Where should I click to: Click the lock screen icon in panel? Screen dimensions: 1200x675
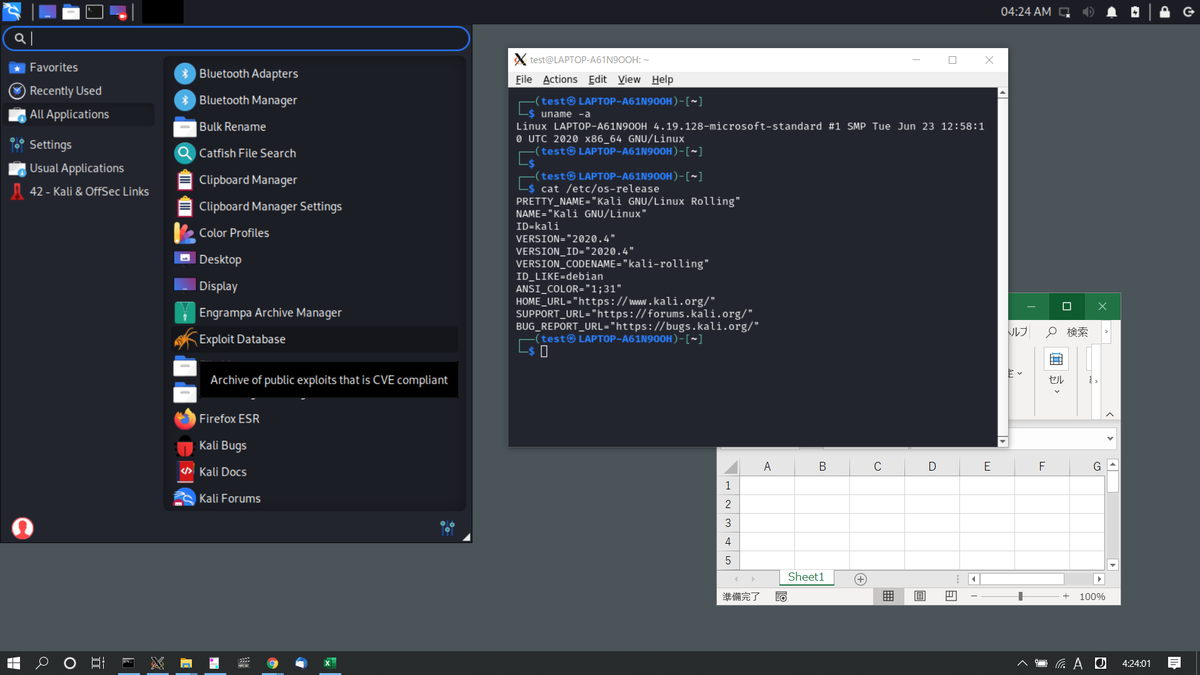[1165, 12]
